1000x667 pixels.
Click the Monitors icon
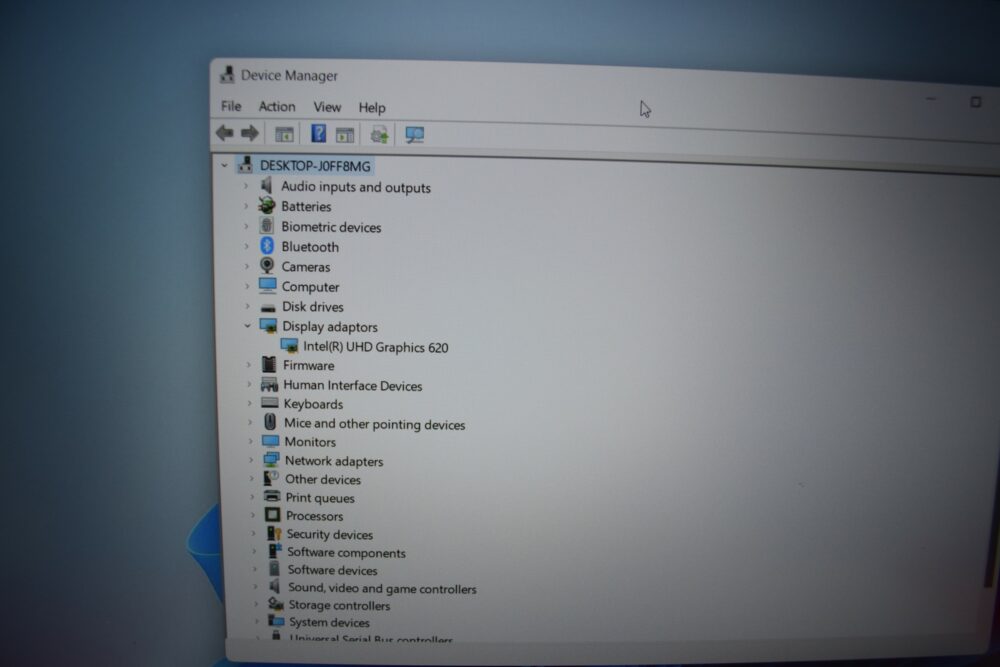(270, 441)
